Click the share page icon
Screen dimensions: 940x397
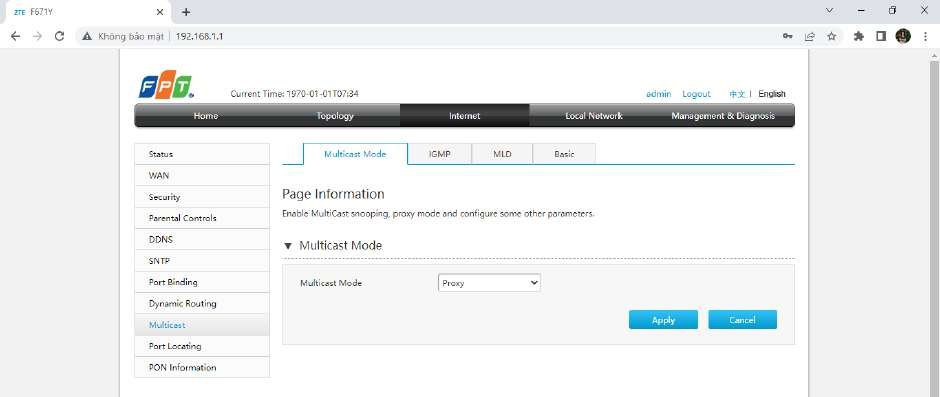pos(810,37)
